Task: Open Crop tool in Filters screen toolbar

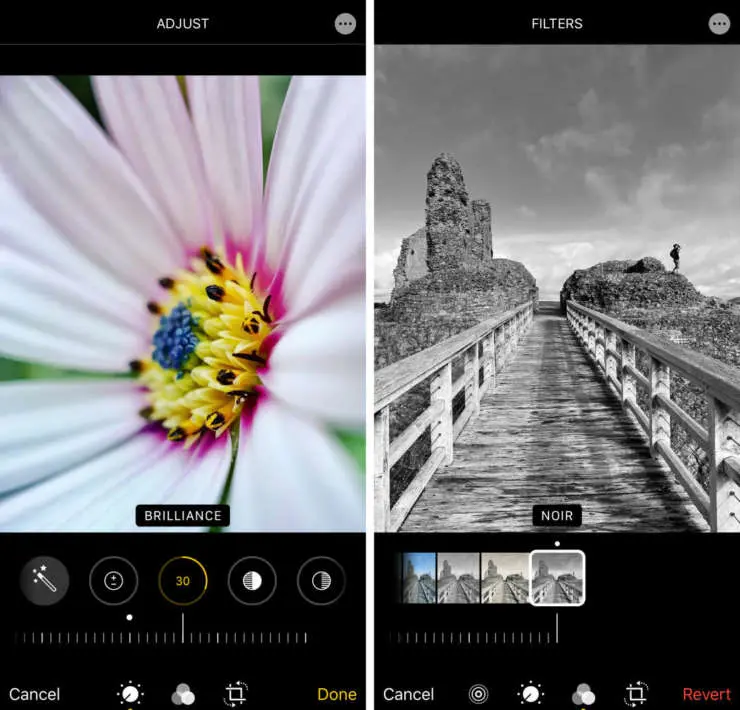Action: pos(636,694)
